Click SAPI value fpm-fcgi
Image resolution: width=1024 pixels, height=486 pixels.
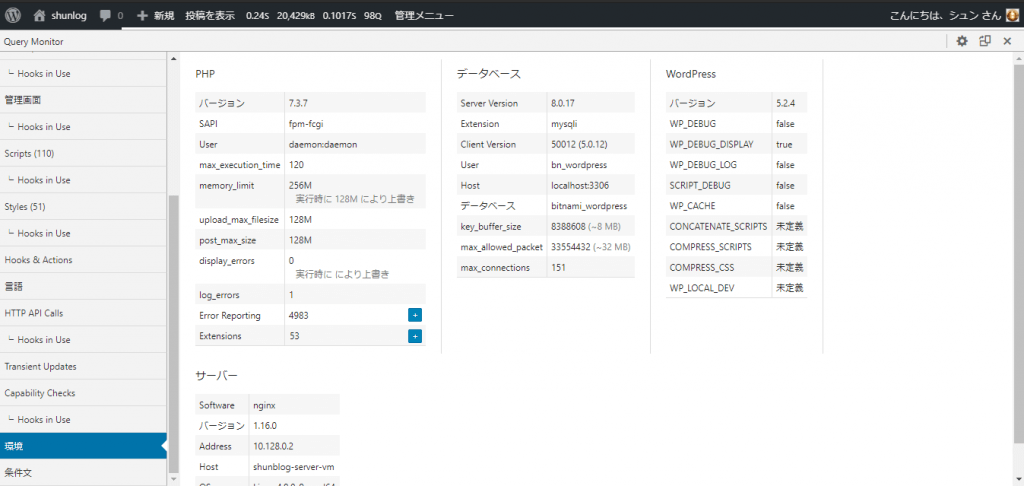pos(304,123)
